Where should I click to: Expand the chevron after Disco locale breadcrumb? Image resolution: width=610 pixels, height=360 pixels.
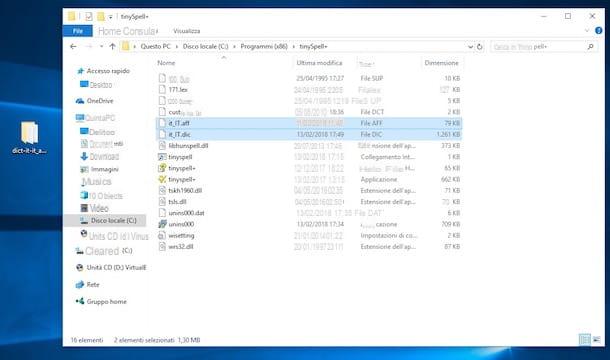tap(234, 46)
